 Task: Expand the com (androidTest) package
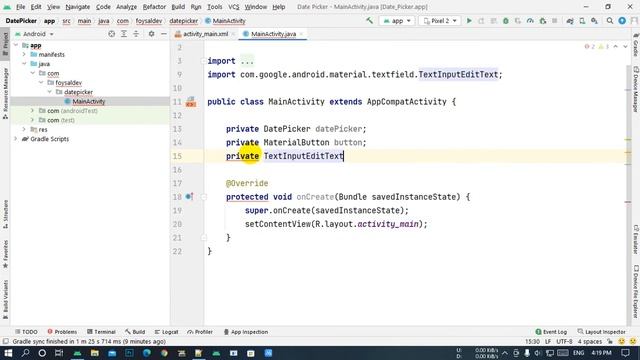point(33,111)
